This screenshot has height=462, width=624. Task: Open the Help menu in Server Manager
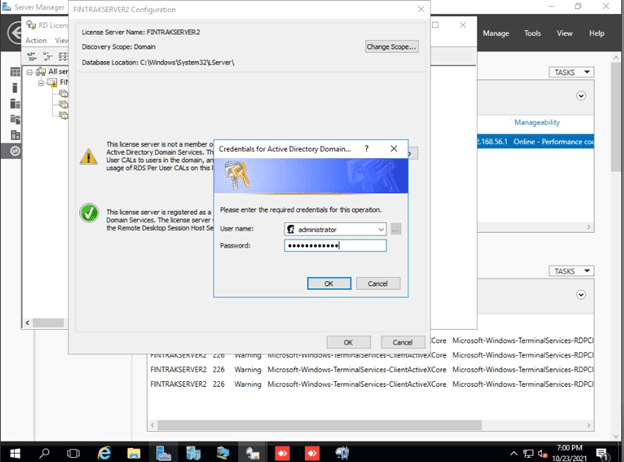[597, 33]
